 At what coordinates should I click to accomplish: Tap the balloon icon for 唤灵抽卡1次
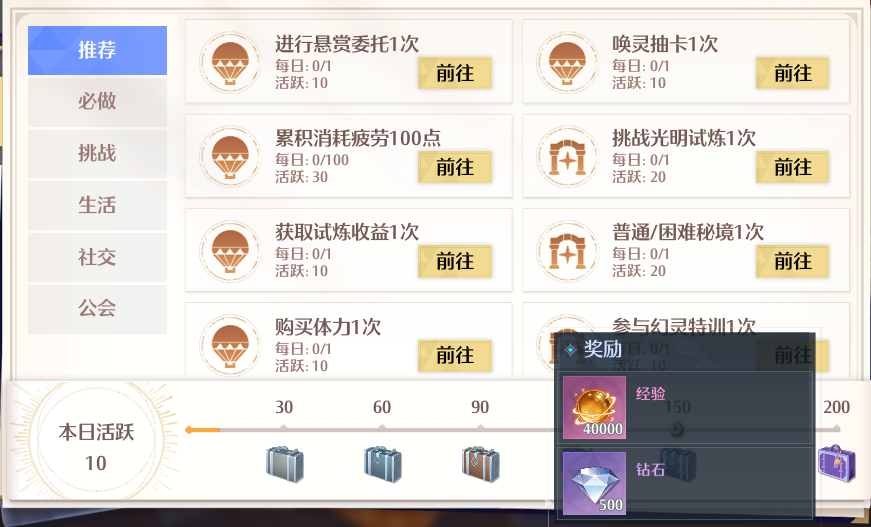pyautogui.click(x=567, y=62)
